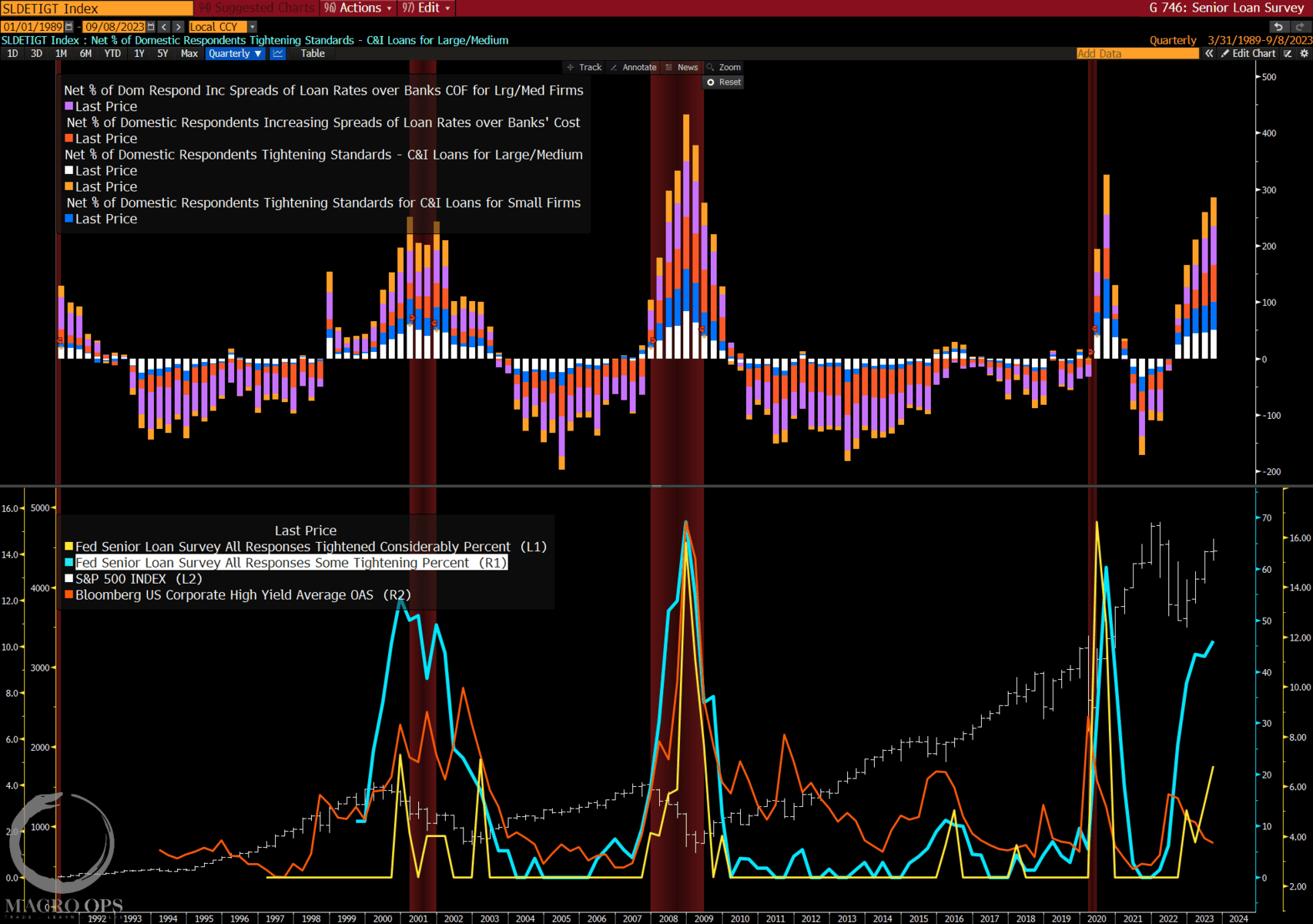Select the Max time range
The height and width of the screenshot is (924, 1313).
click(189, 54)
